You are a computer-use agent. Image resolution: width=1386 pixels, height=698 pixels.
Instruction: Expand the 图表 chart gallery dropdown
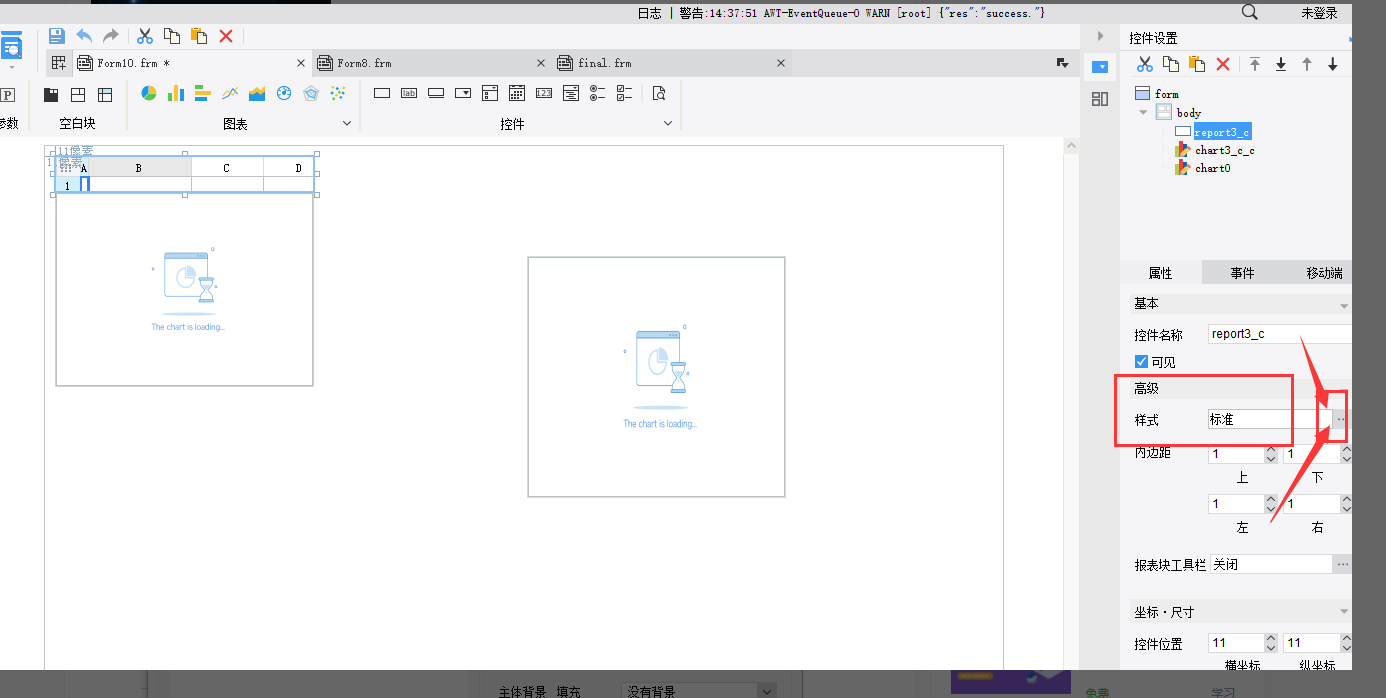[347, 123]
